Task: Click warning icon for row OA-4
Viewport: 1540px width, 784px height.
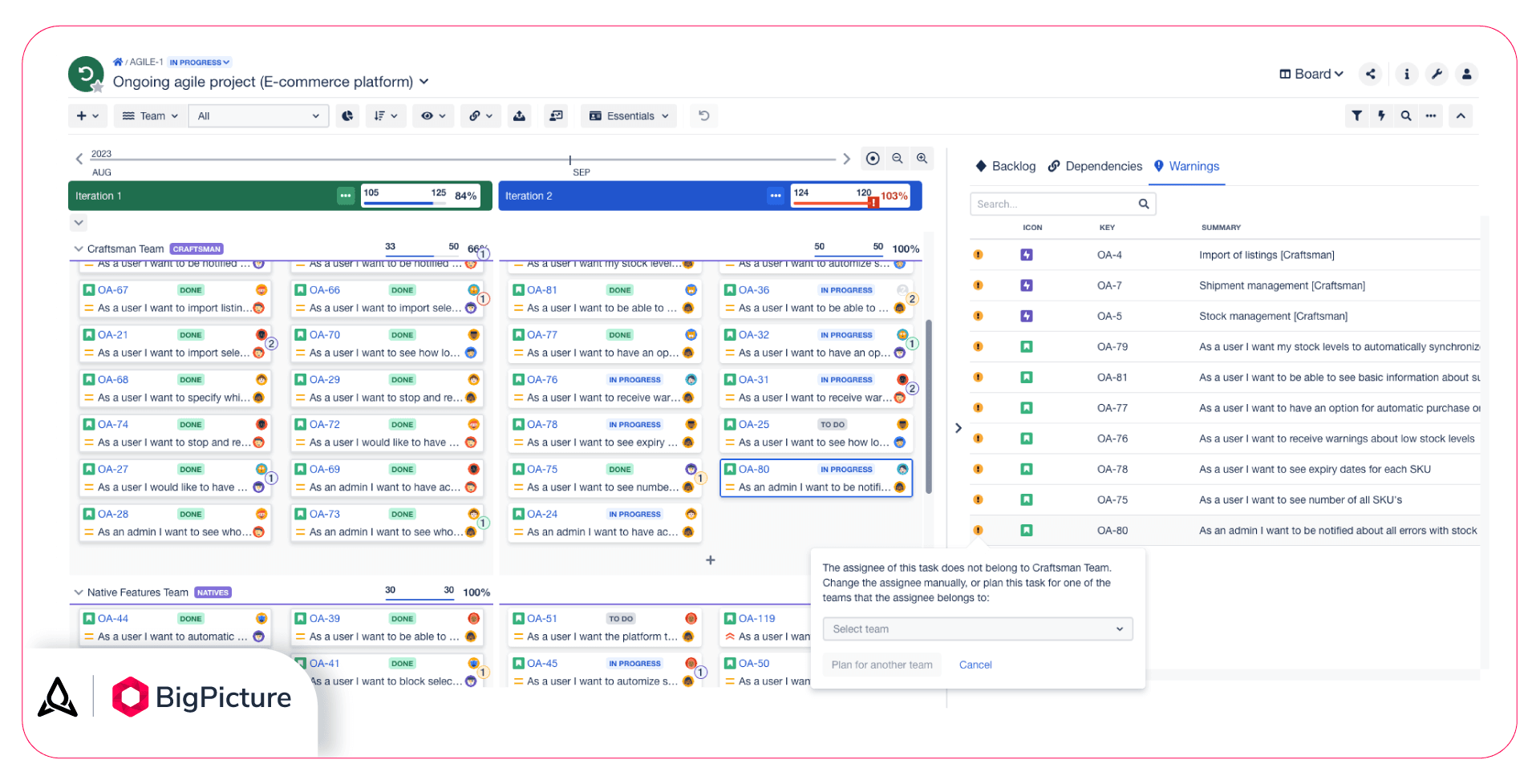Action: coord(978,255)
